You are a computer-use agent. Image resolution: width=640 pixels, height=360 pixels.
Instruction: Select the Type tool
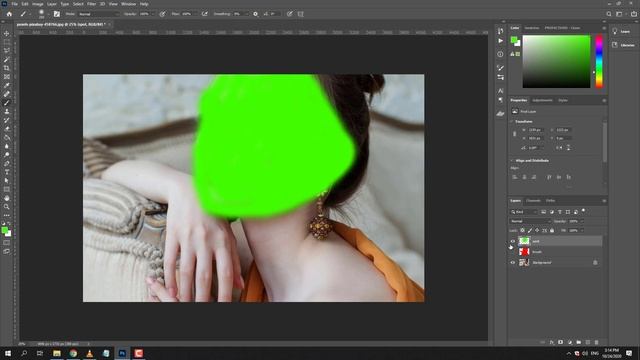[7, 172]
